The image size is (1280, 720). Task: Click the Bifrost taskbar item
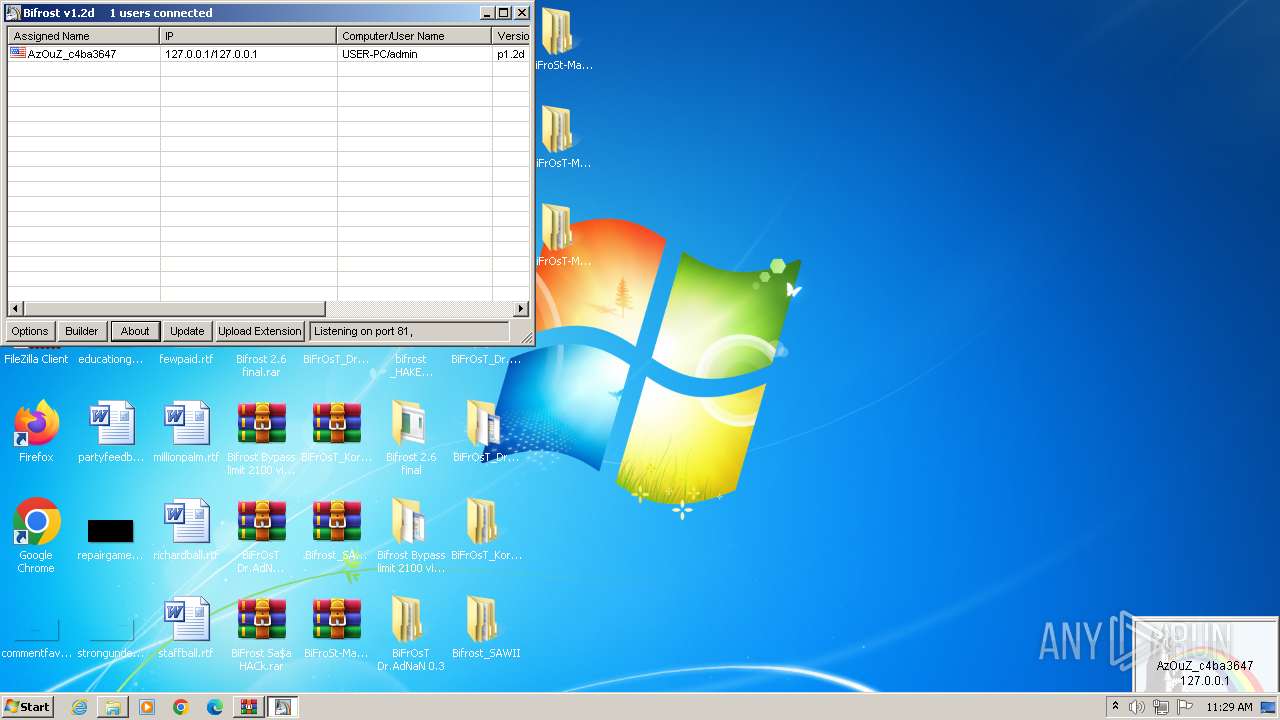pos(283,707)
